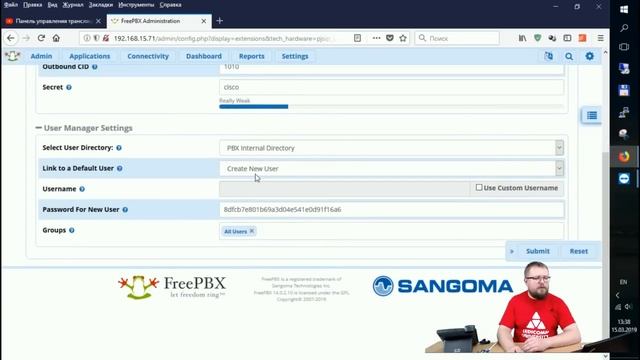Open the FreePBX gear settings icon
Viewport: 640px width, 360px height.
[590, 56]
